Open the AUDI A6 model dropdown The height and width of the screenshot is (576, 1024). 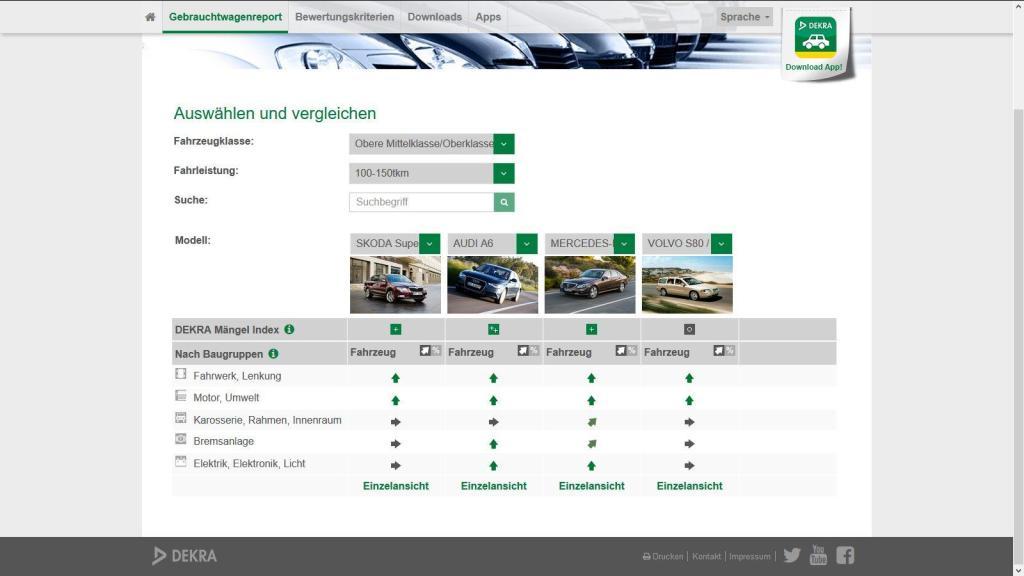point(492,244)
